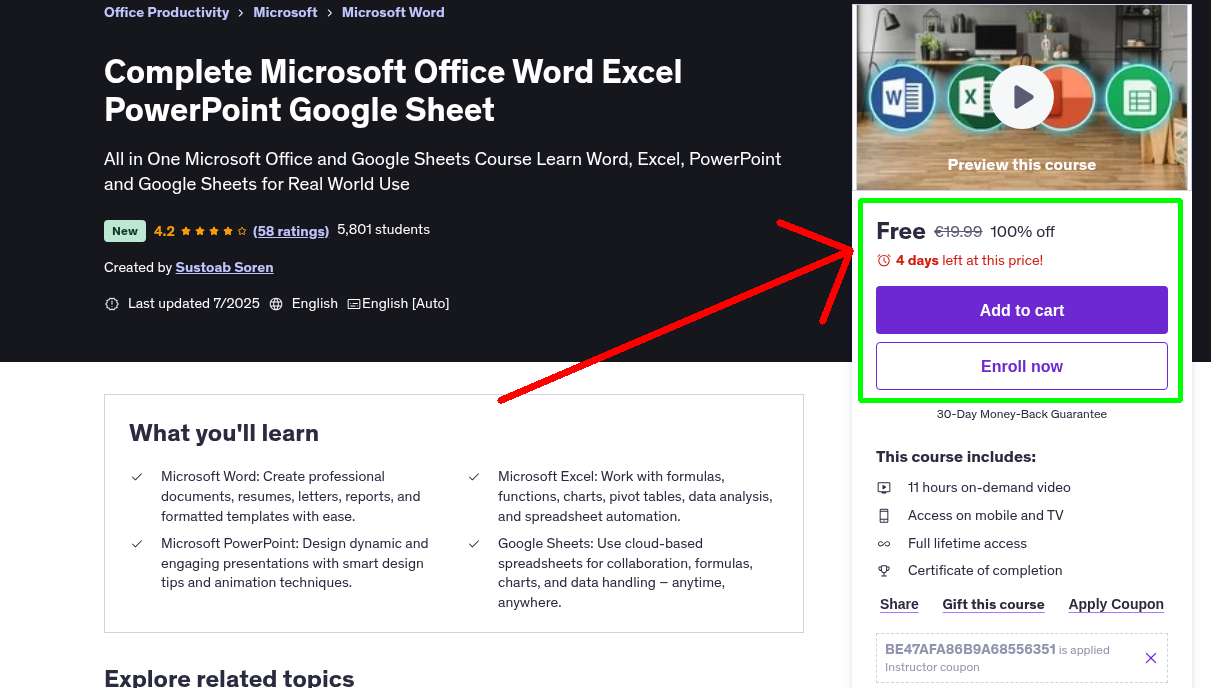This screenshot has height=688, width=1211.
Task: Click the mobile device icon
Action: (884, 516)
